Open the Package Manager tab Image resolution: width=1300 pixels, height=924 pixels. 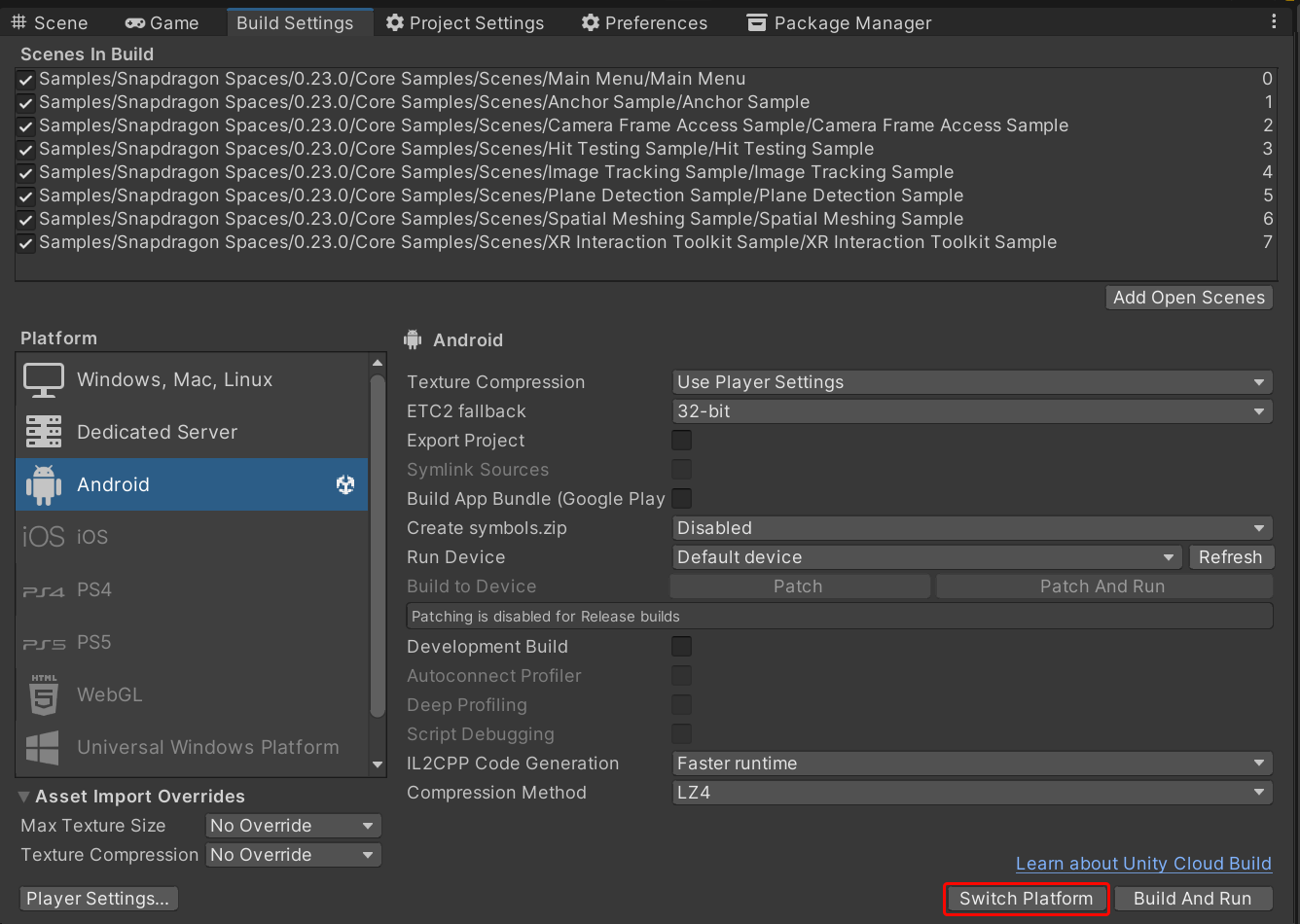point(839,22)
